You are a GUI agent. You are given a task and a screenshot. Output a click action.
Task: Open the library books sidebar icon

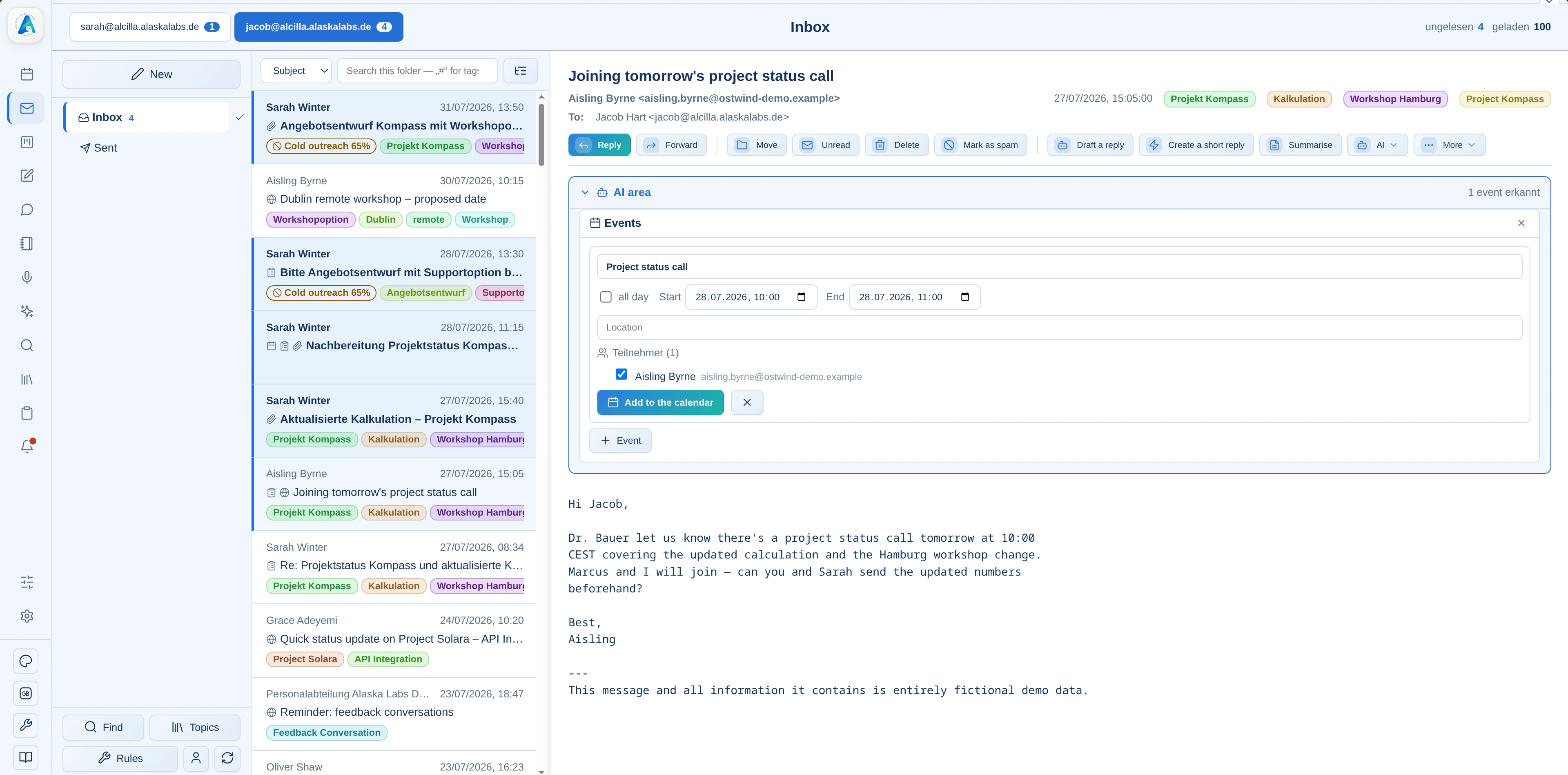click(27, 379)
